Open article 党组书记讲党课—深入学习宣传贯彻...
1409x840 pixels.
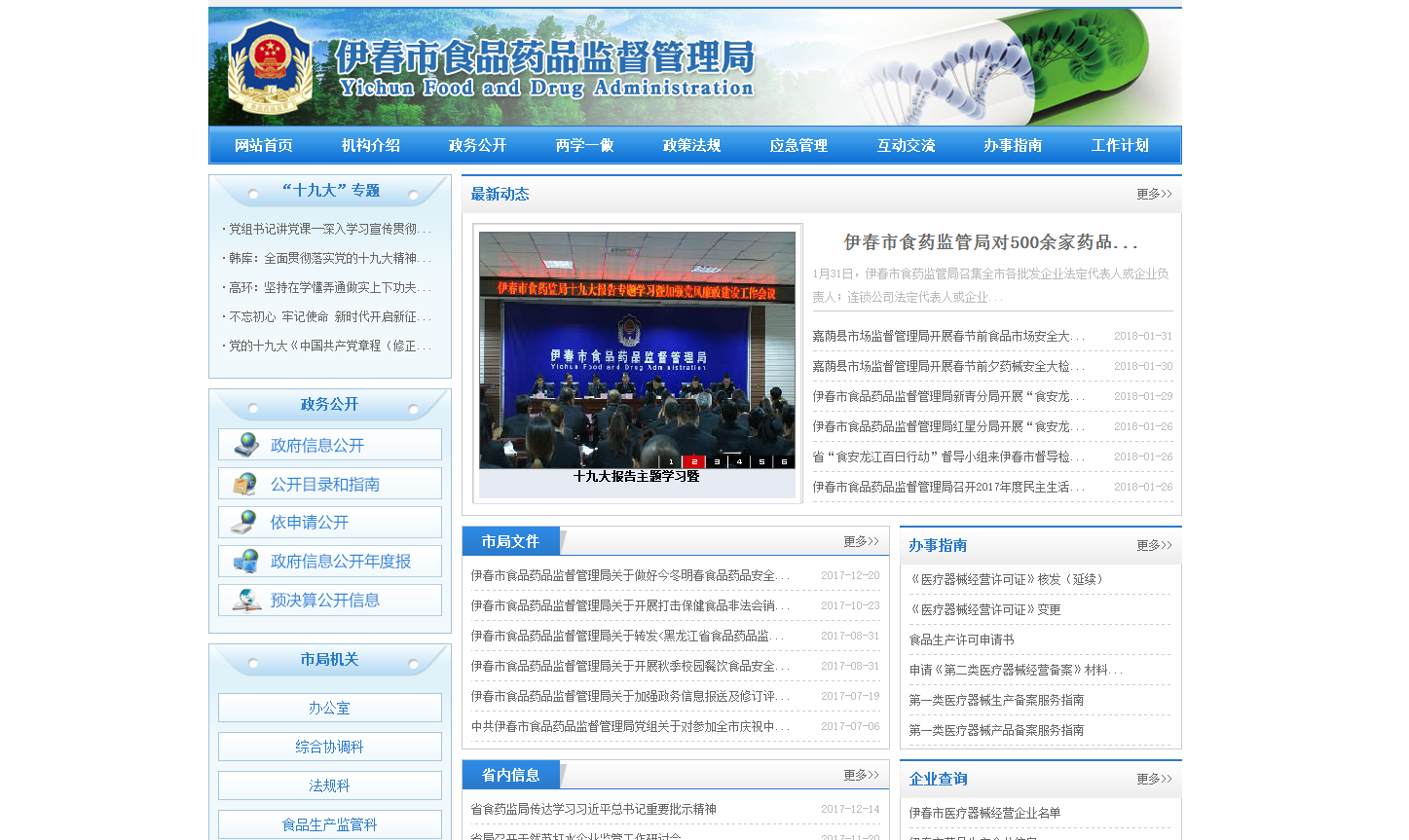[330, 229]
